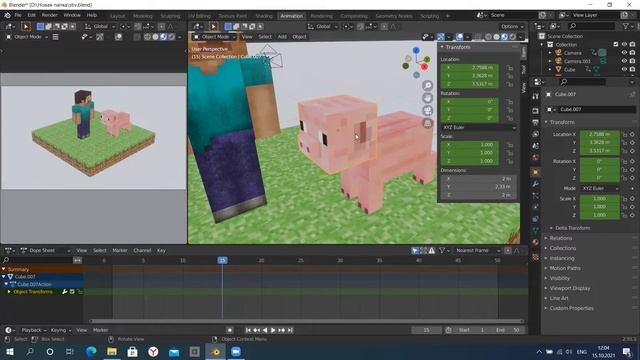Click the zoom magnifier gizmo in the viewport
The height and width of the screenshot is (360, 640).
(427, 85)
